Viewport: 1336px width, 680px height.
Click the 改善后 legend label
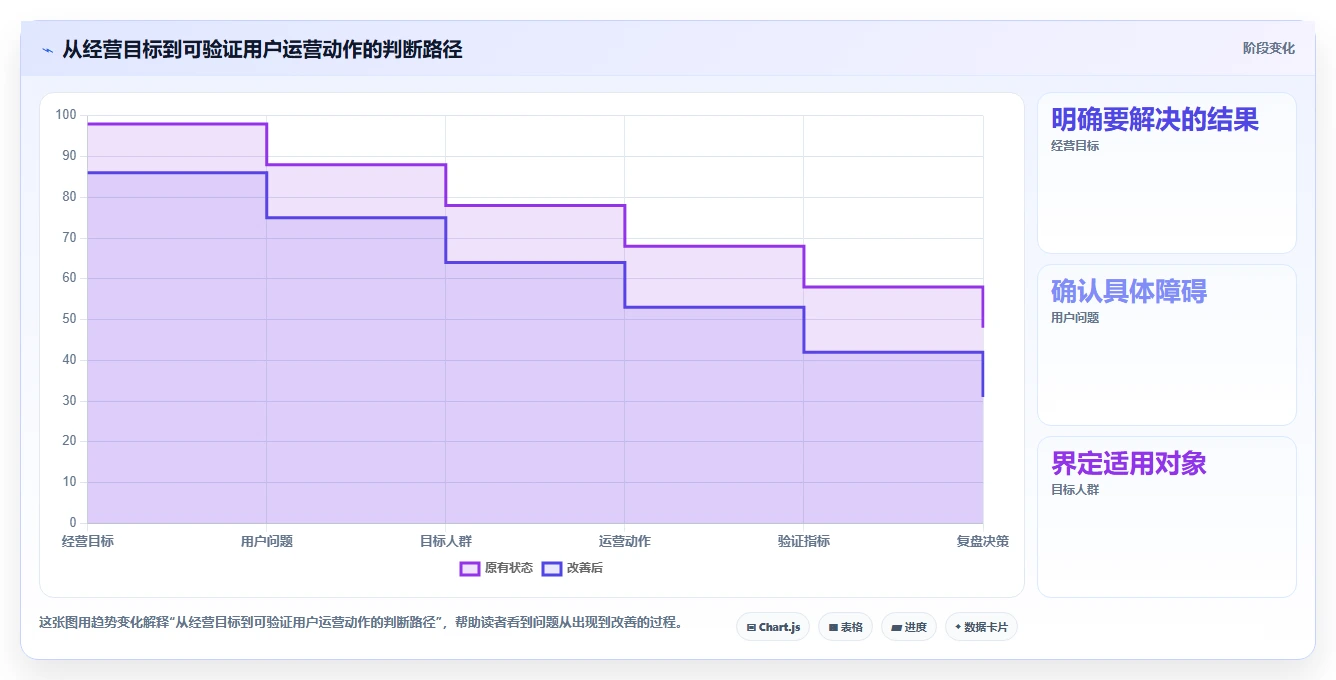585,568
